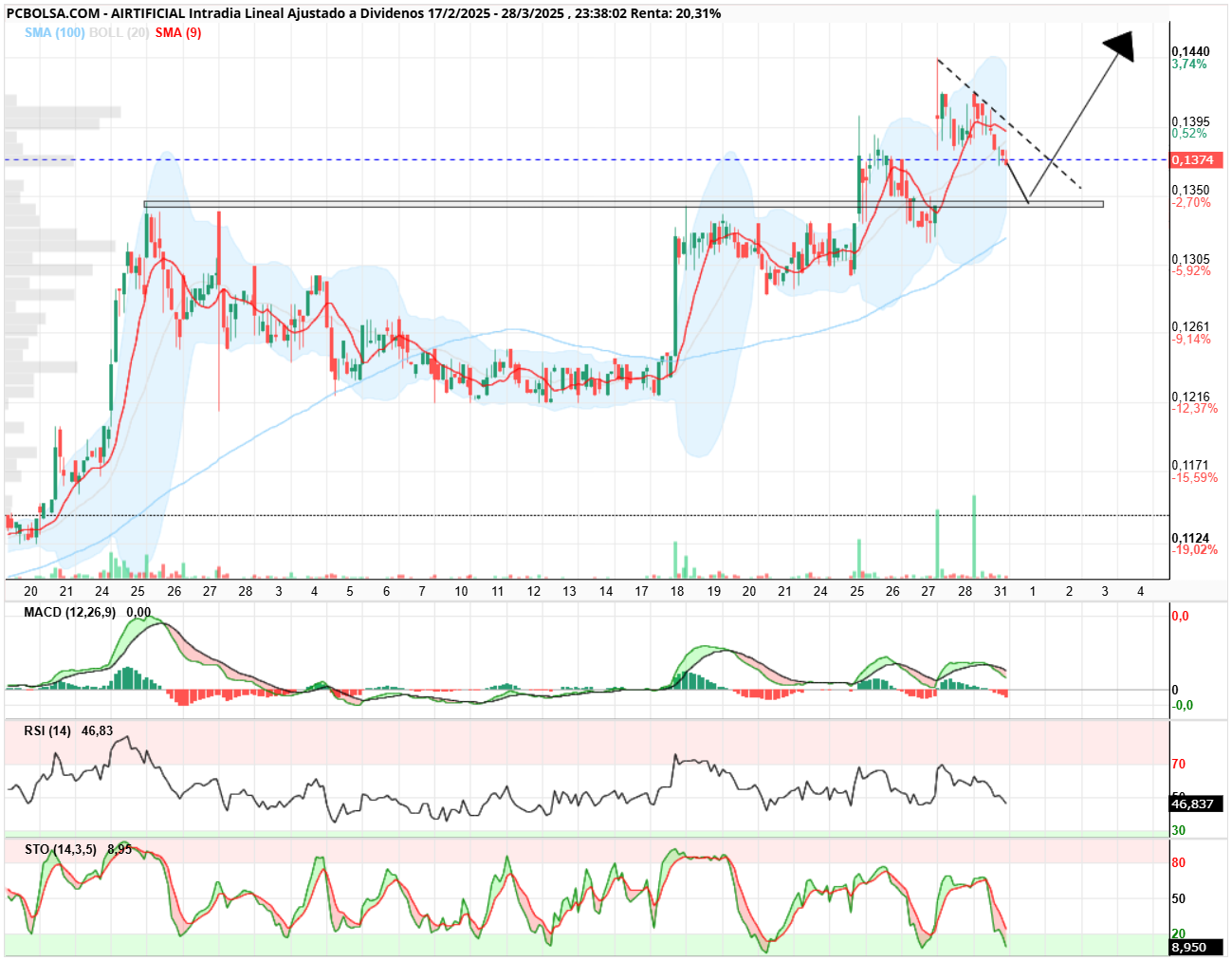The image size is (1232, 961).
Task: Toggle the SMA (9) legend label
Action: pyautogui.click(x=178, y=32)
